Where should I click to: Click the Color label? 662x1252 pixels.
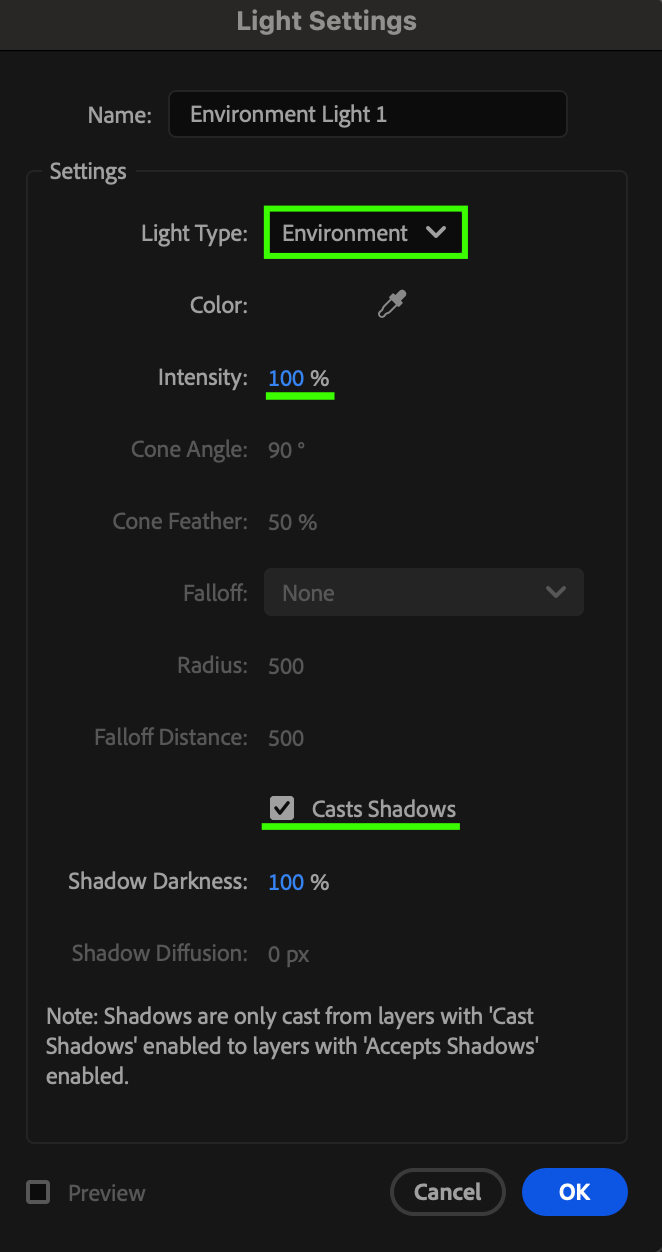click(x=218, y=305)
